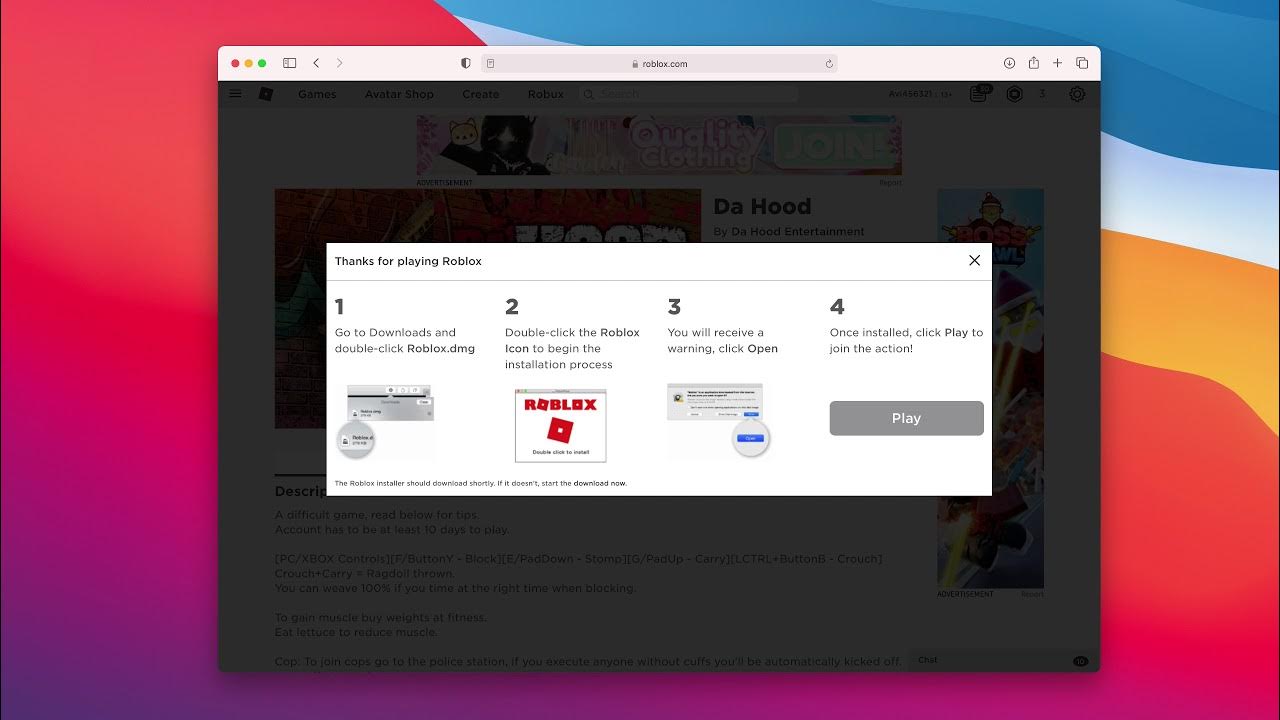1280x720 pixels.
Task: Reload the roblox.com page
Action: (829, 63)
